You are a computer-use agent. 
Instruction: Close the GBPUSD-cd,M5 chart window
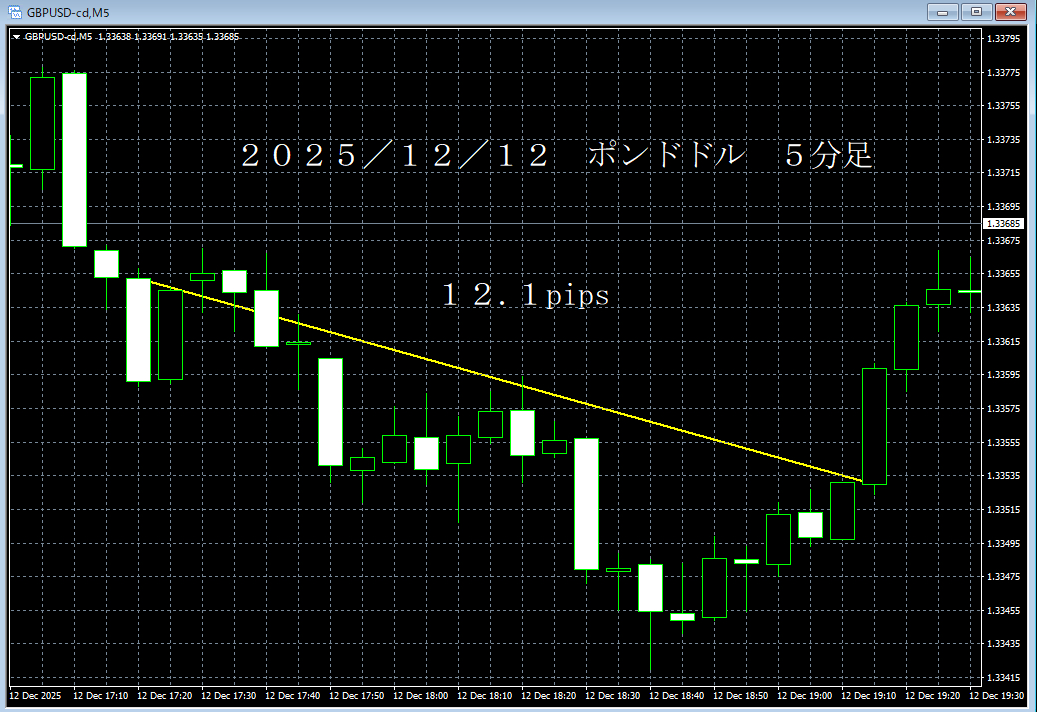1011,12
